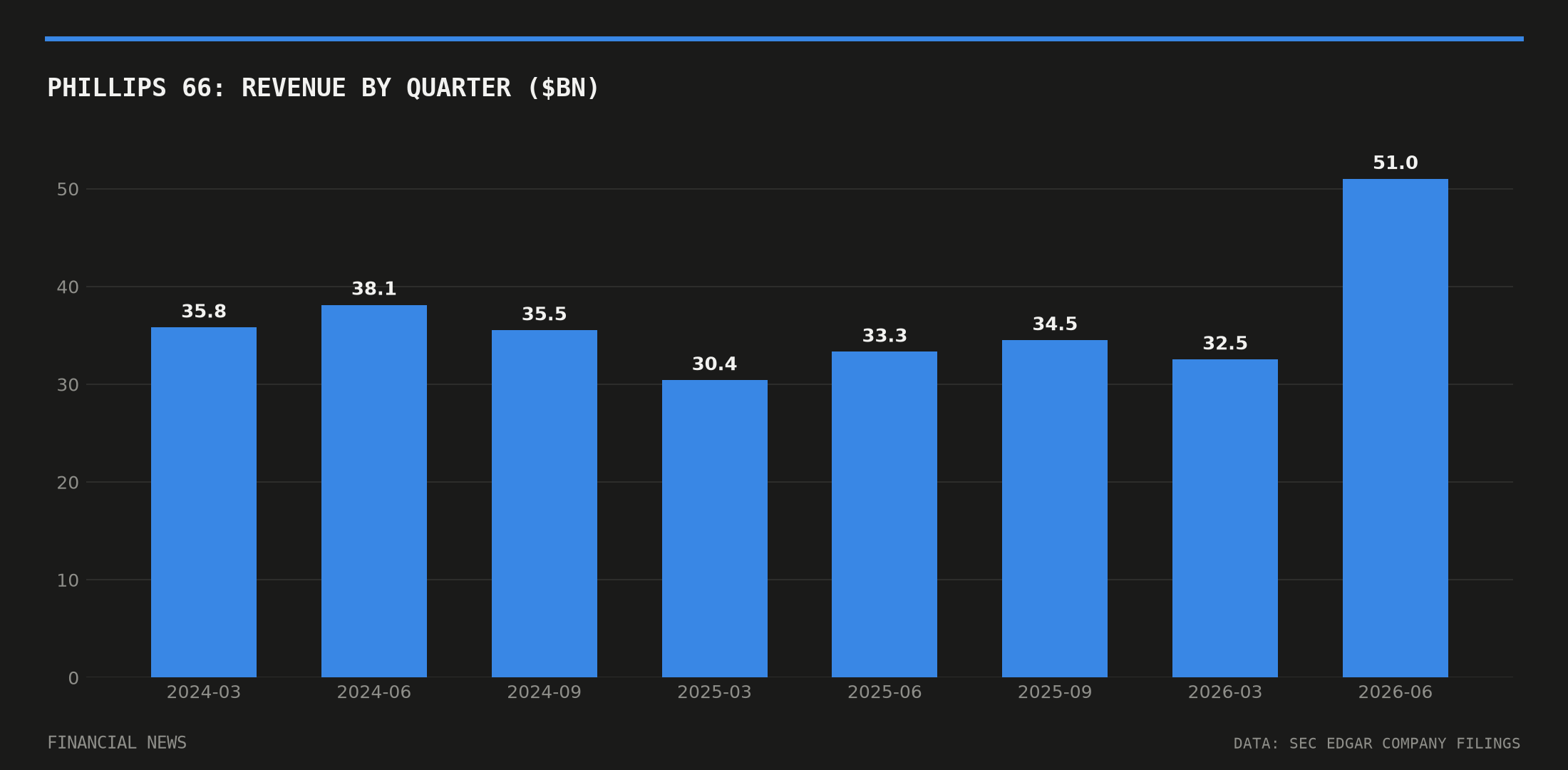Click the 0 y-axis tick label
1568x770 pixels.
pyautogui.click(x=73, y=678)
